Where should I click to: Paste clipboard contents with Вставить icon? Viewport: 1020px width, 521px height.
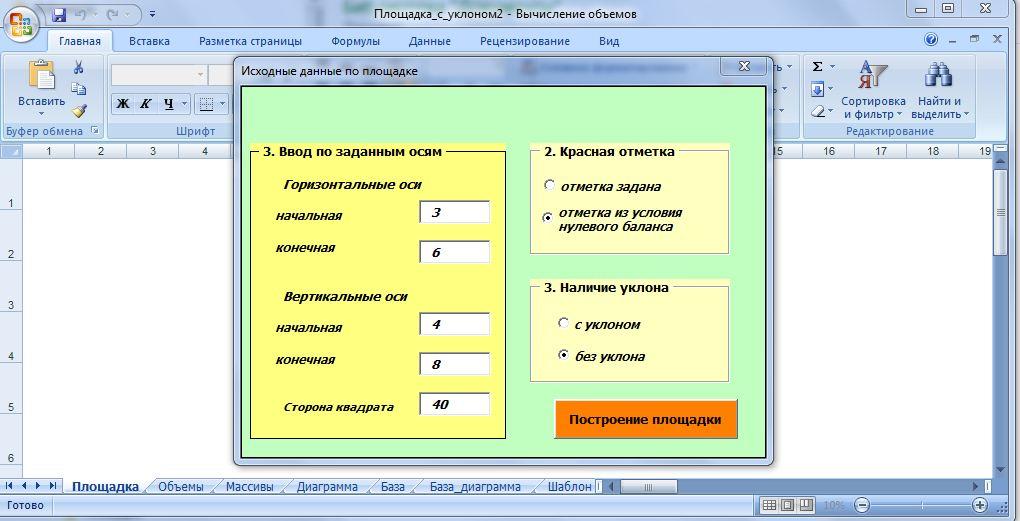(x=42, y=75)
